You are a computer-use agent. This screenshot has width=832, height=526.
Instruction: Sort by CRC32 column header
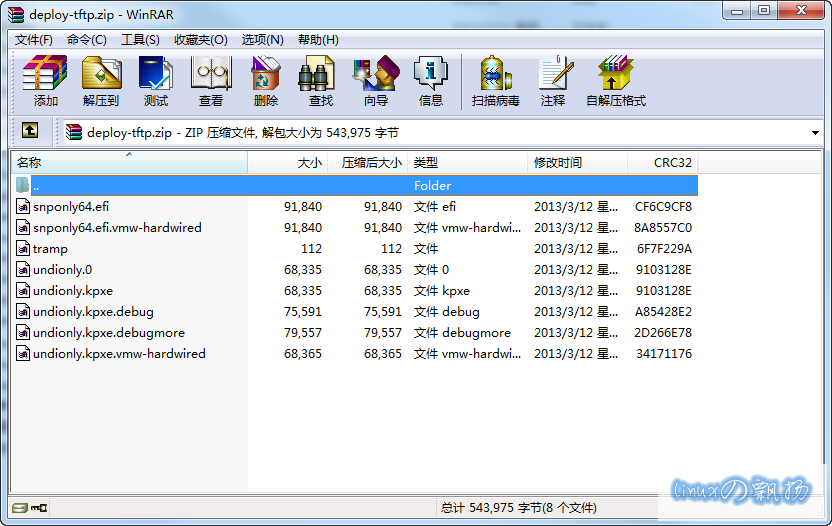(x=672, y=162)
